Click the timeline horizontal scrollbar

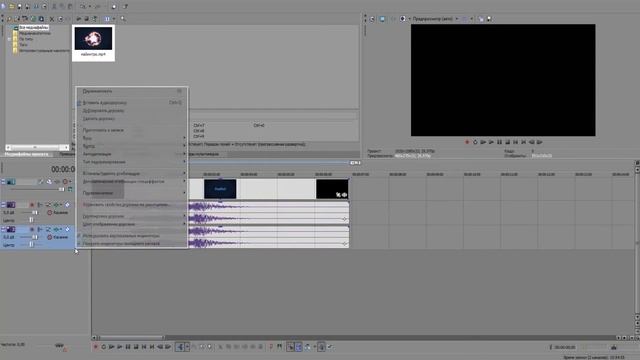[131, 338]
